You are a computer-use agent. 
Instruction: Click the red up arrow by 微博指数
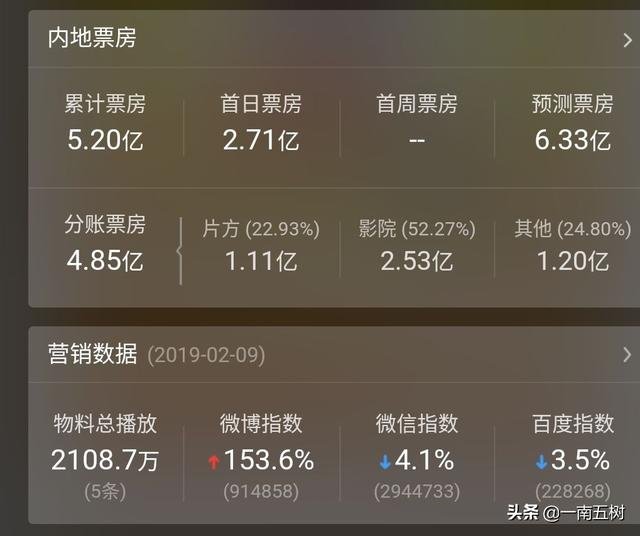pos(212,462)
